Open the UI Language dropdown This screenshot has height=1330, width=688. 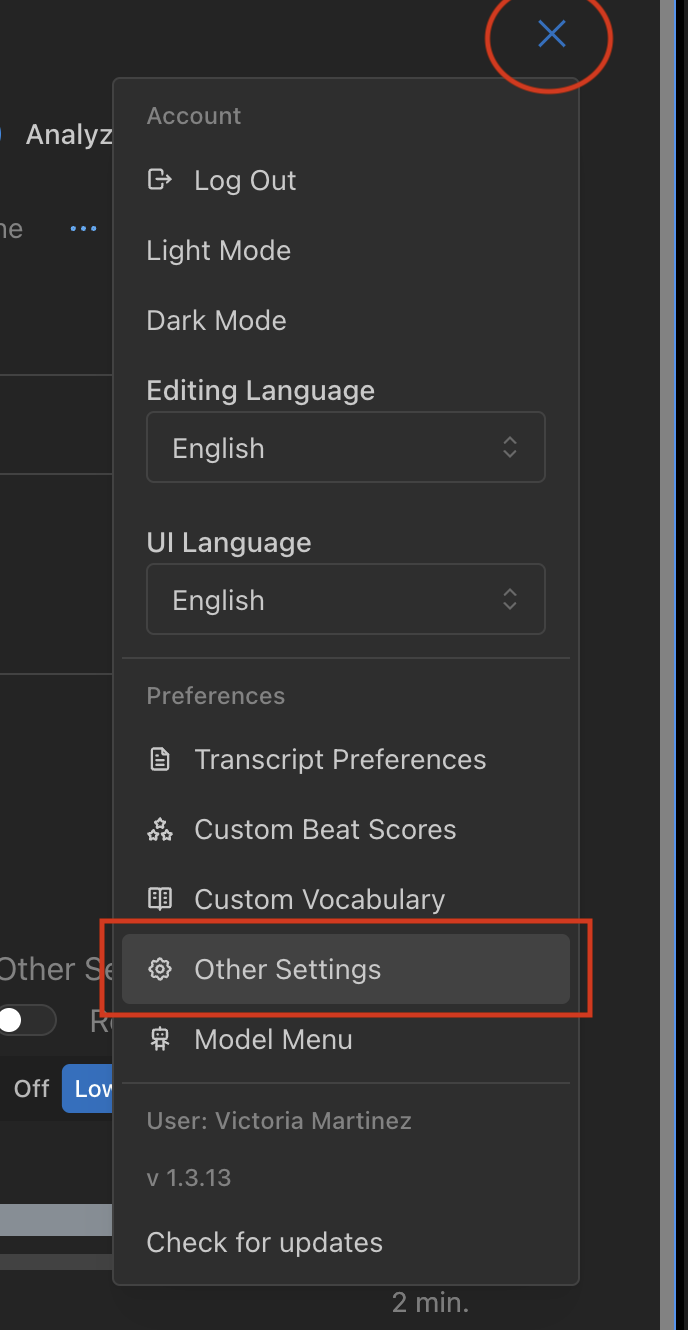pos(345,600)
